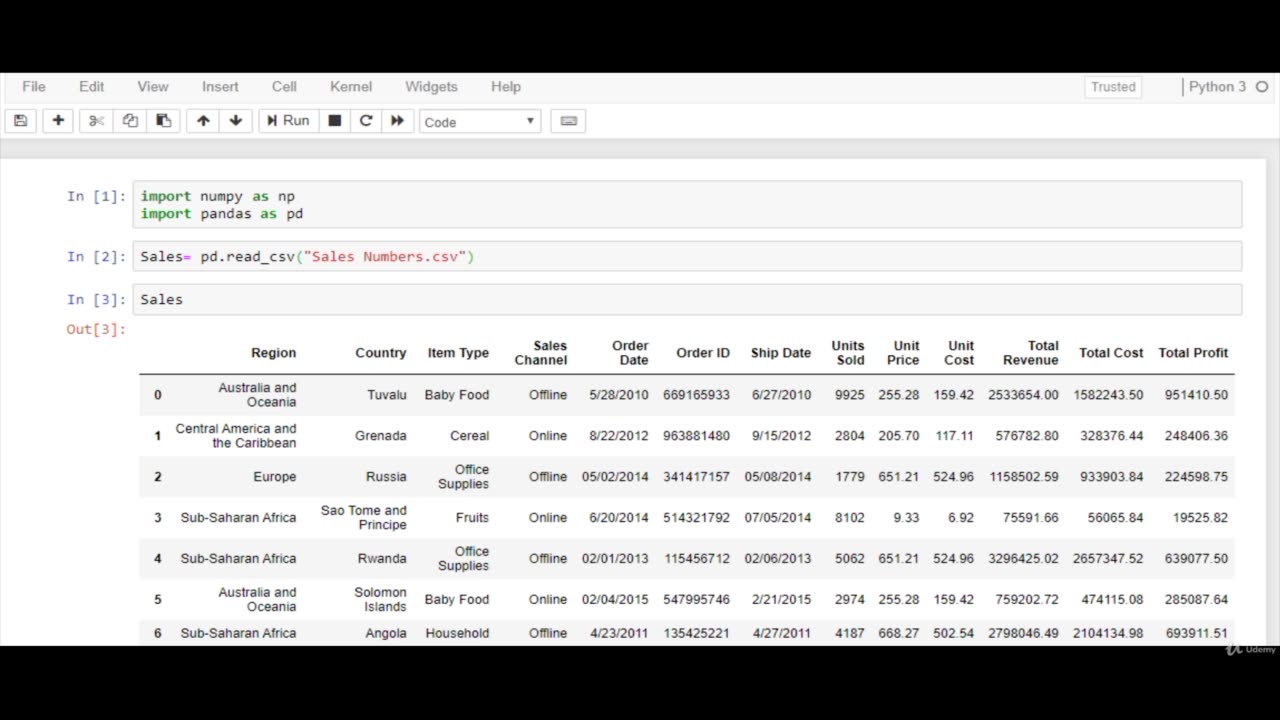Click the Order ID column header
1280x720 pixels.
703,353
